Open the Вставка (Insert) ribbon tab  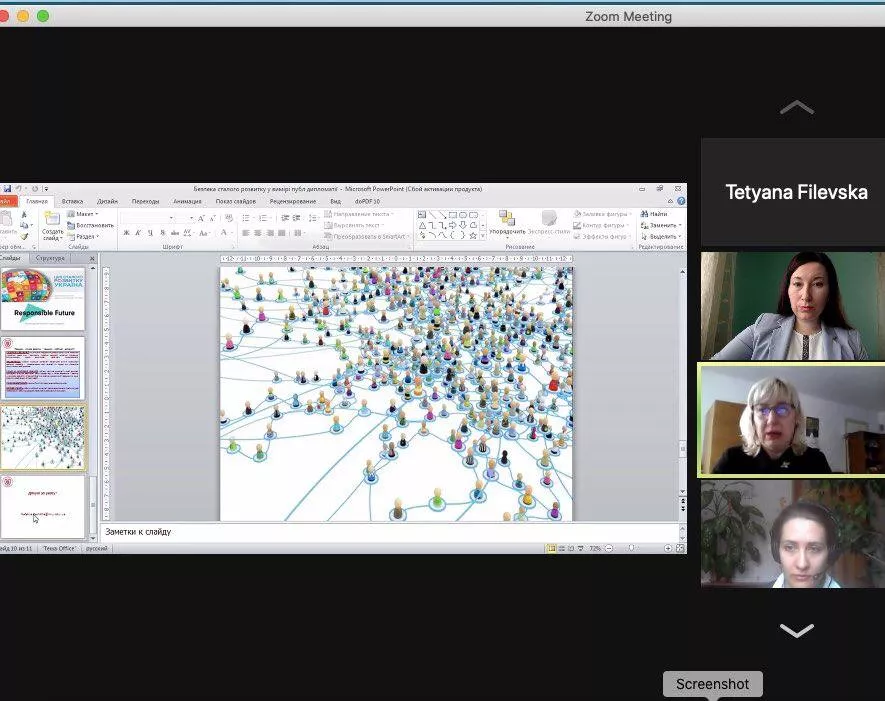72,201
